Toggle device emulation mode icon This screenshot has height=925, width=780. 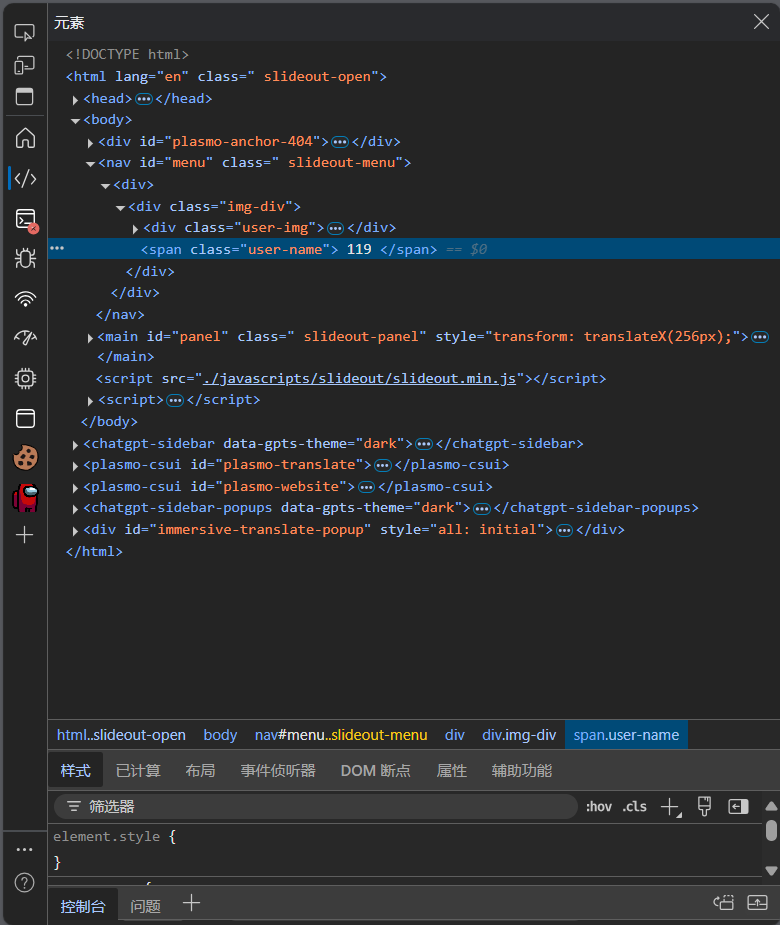24,65
